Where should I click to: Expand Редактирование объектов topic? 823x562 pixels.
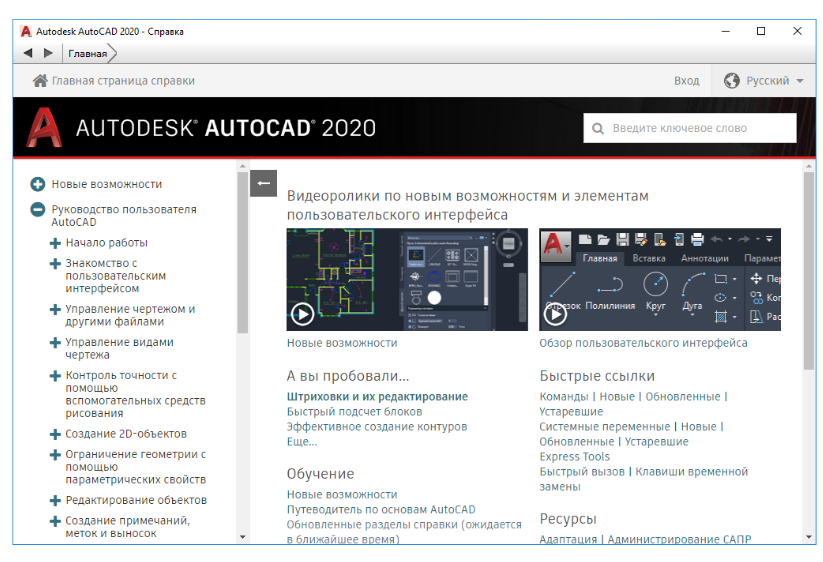pyautogui.click(x=55, y=501)
